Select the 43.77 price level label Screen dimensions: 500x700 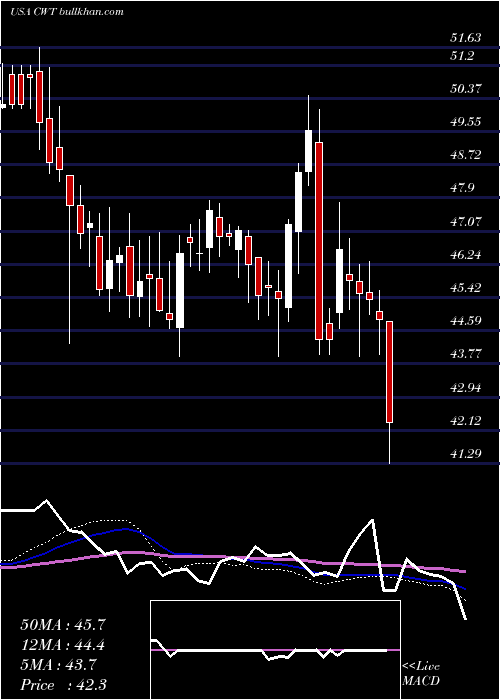pyautogui.click(x=466, y=354)
